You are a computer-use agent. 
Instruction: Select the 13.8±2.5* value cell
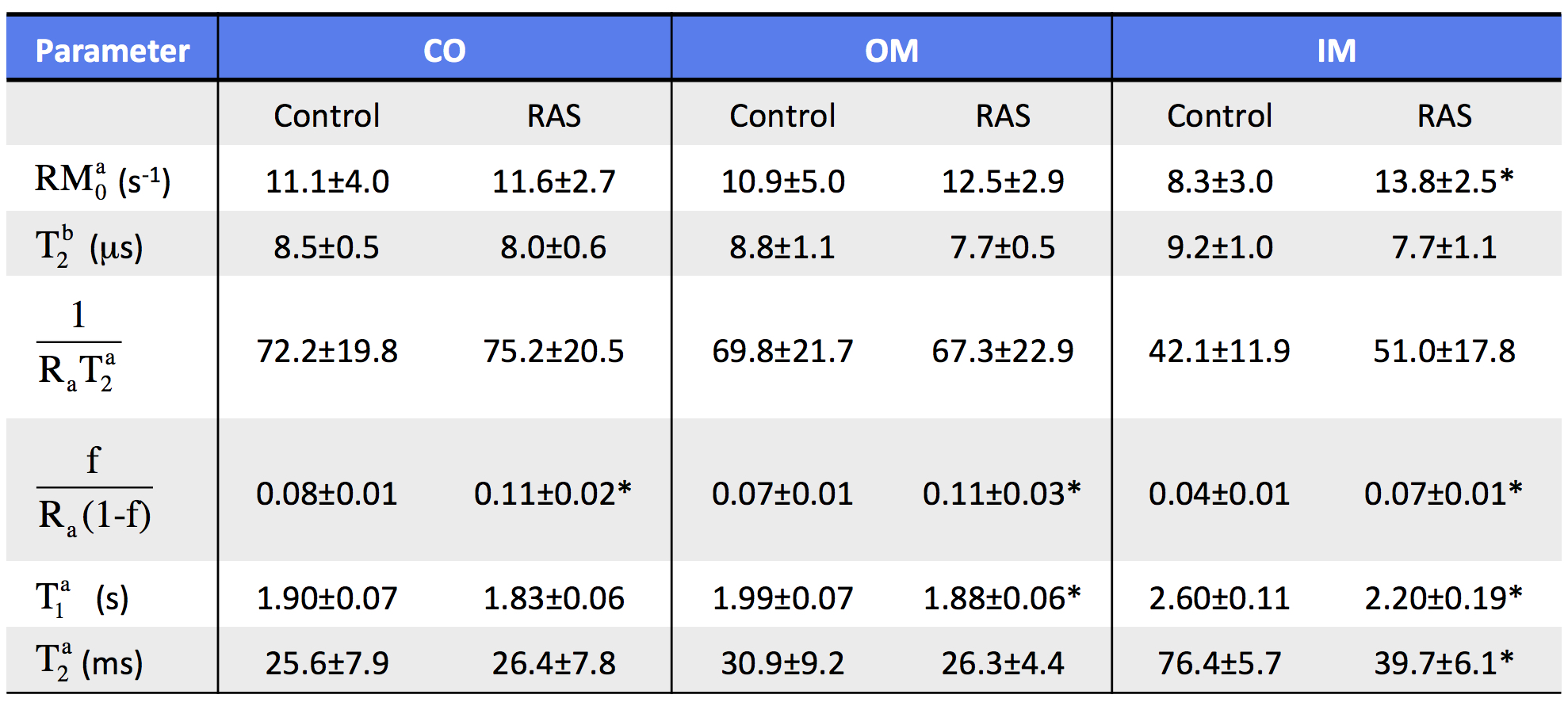(x=1444, y=181)
